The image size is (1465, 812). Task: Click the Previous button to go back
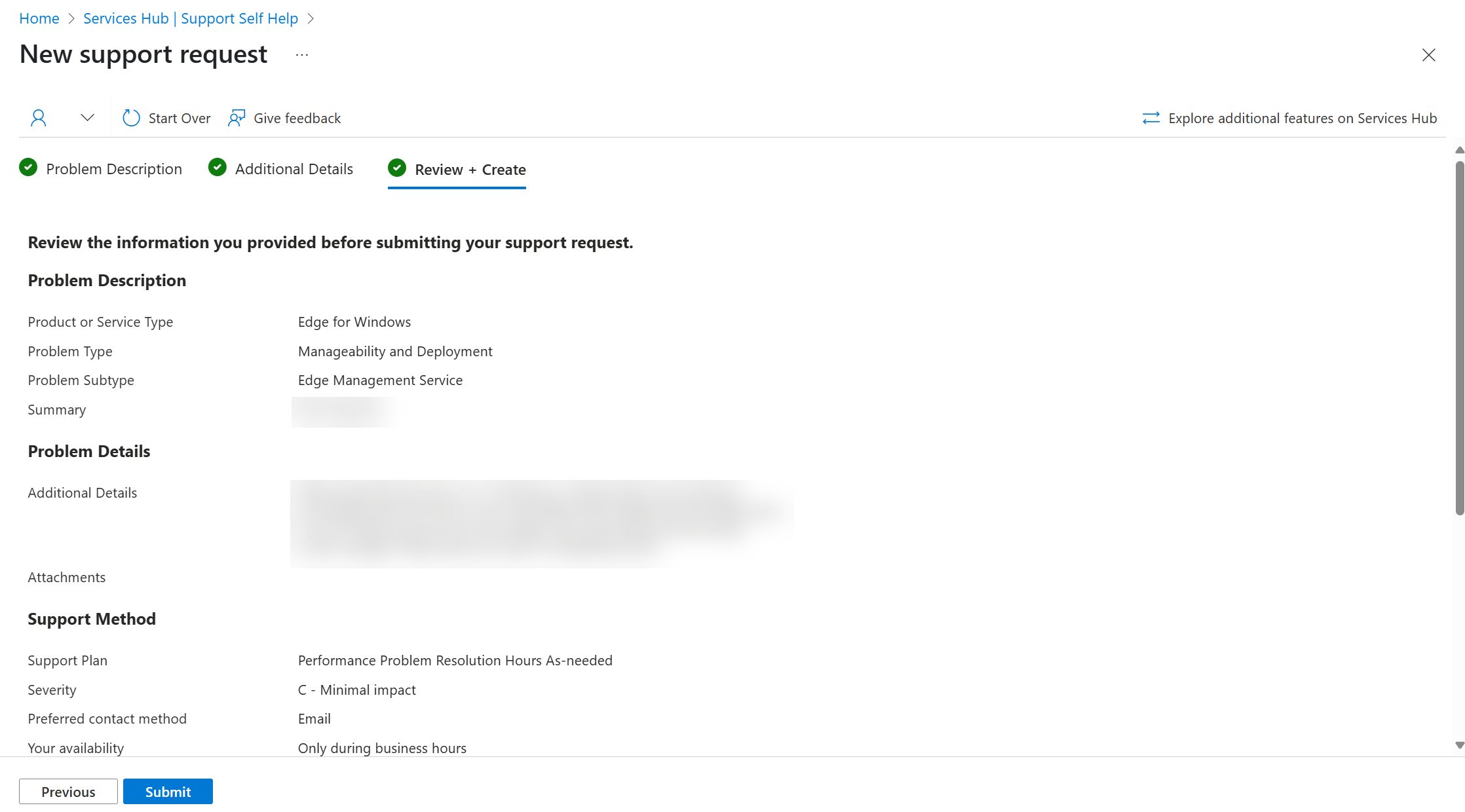[68, 792]
